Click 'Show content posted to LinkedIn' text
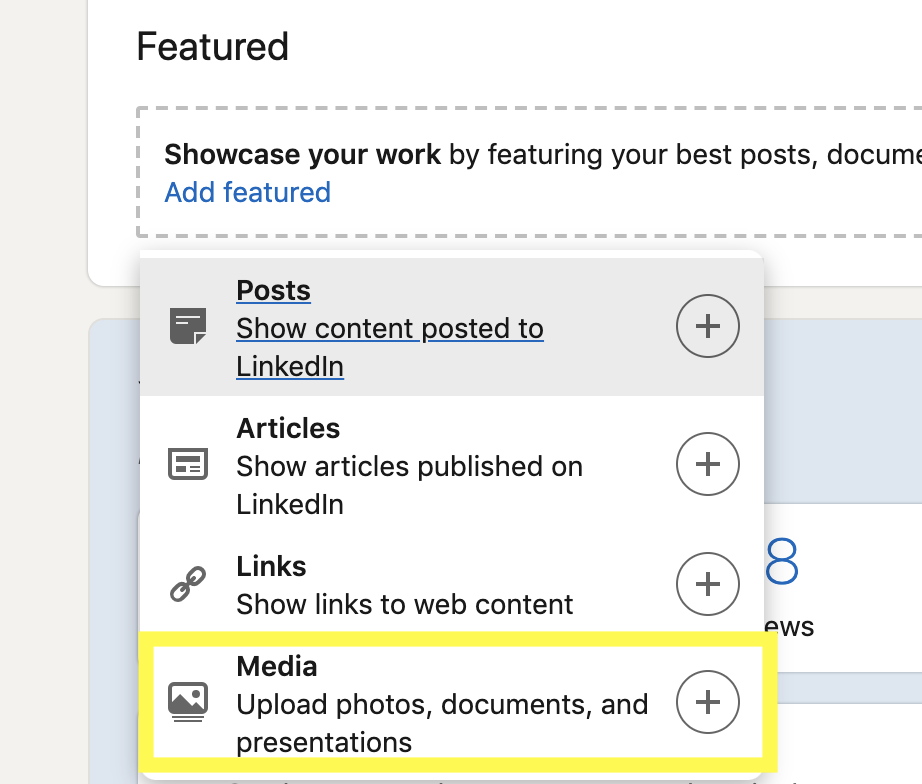Image resolution: width=922 pixels, height=784 pixels. (390, 347)
